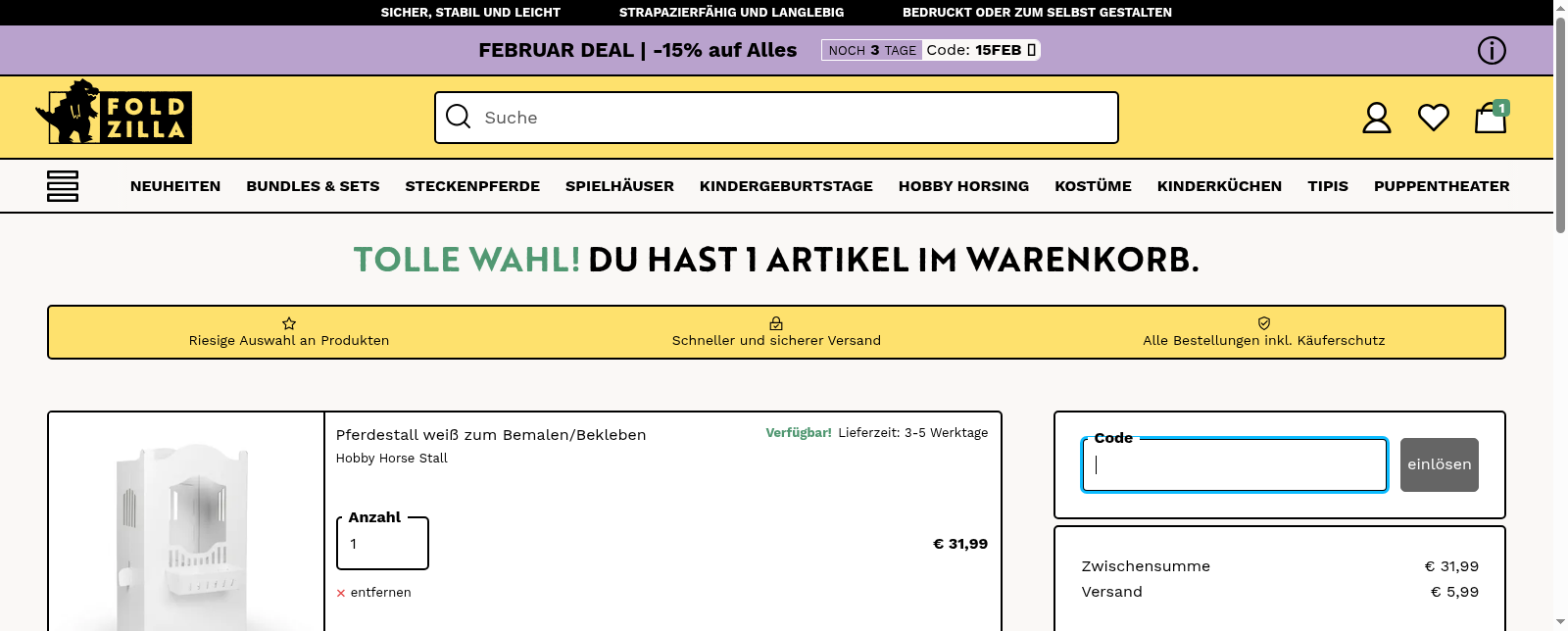Click the Tolle Wahl cart heading
Viewport: 1568px width, 631px height.
point(776,260)
